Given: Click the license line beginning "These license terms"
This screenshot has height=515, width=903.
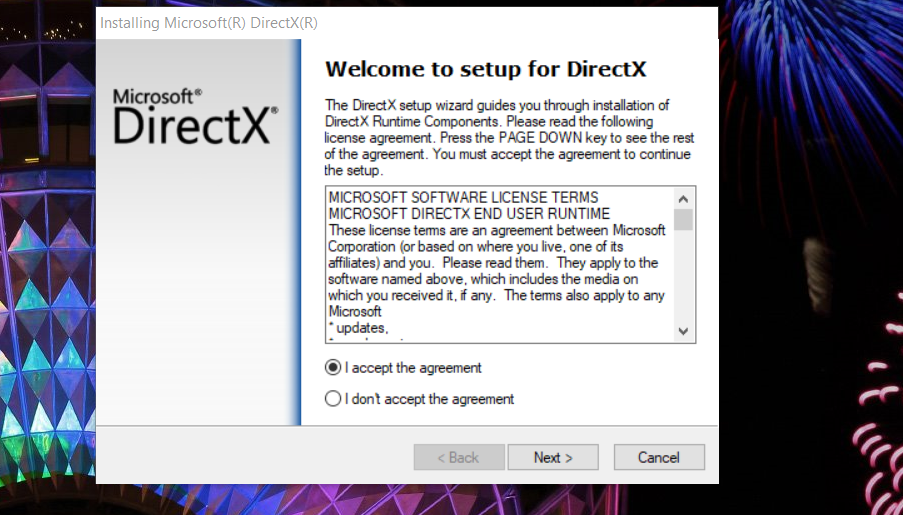Looking at the screenshot, I should point(496,230).
